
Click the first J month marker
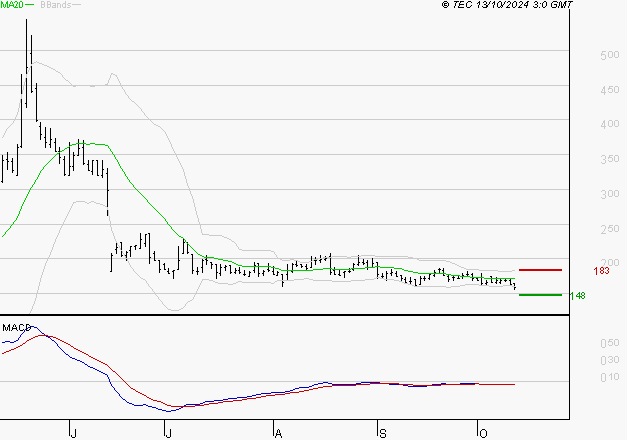pos(73,434)
